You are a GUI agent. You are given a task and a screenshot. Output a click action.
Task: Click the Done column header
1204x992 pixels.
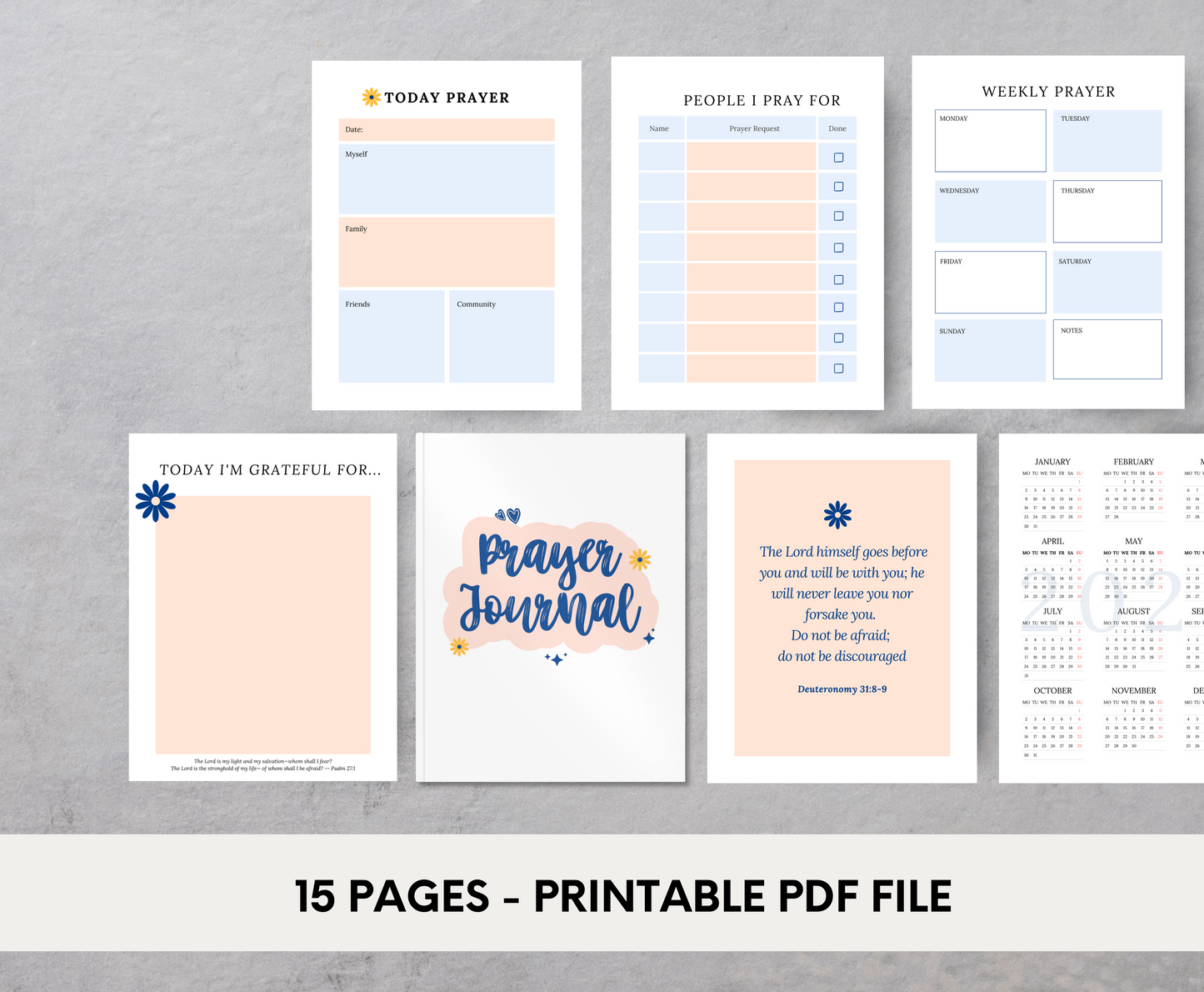tap(837, 128)
